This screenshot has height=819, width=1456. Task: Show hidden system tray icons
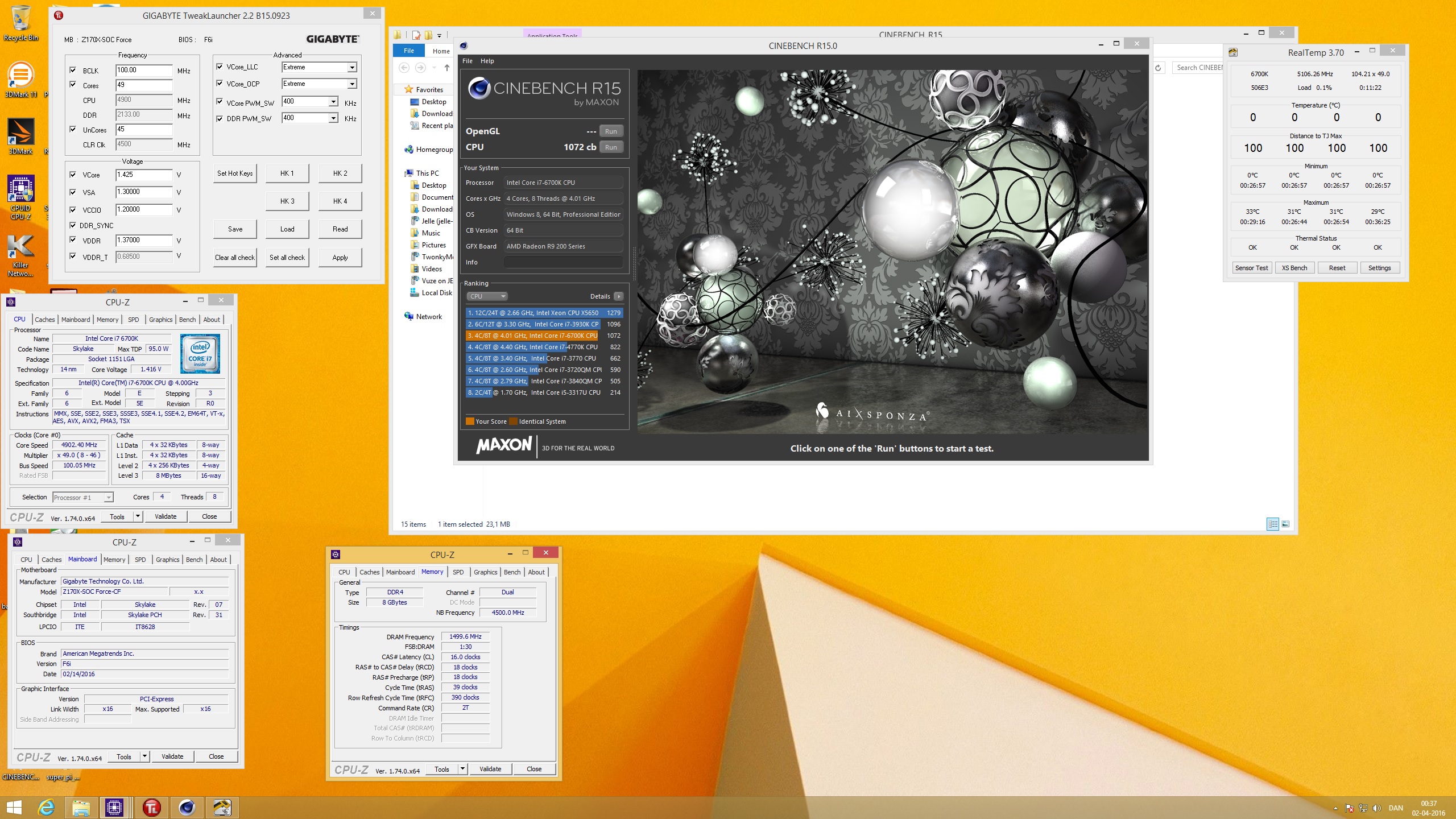tap(1335, 808)
